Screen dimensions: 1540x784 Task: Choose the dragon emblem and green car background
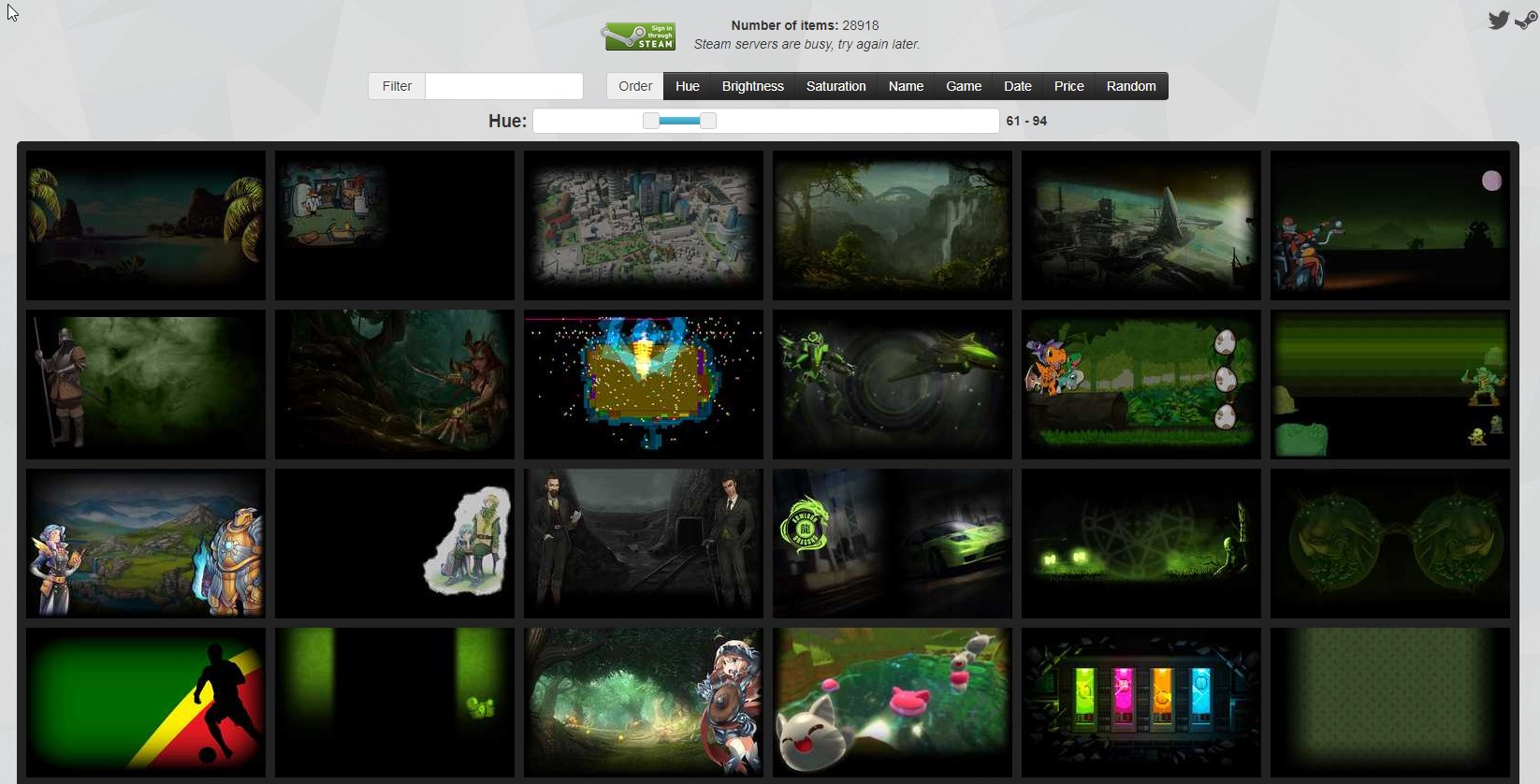[x=893, y=544]
